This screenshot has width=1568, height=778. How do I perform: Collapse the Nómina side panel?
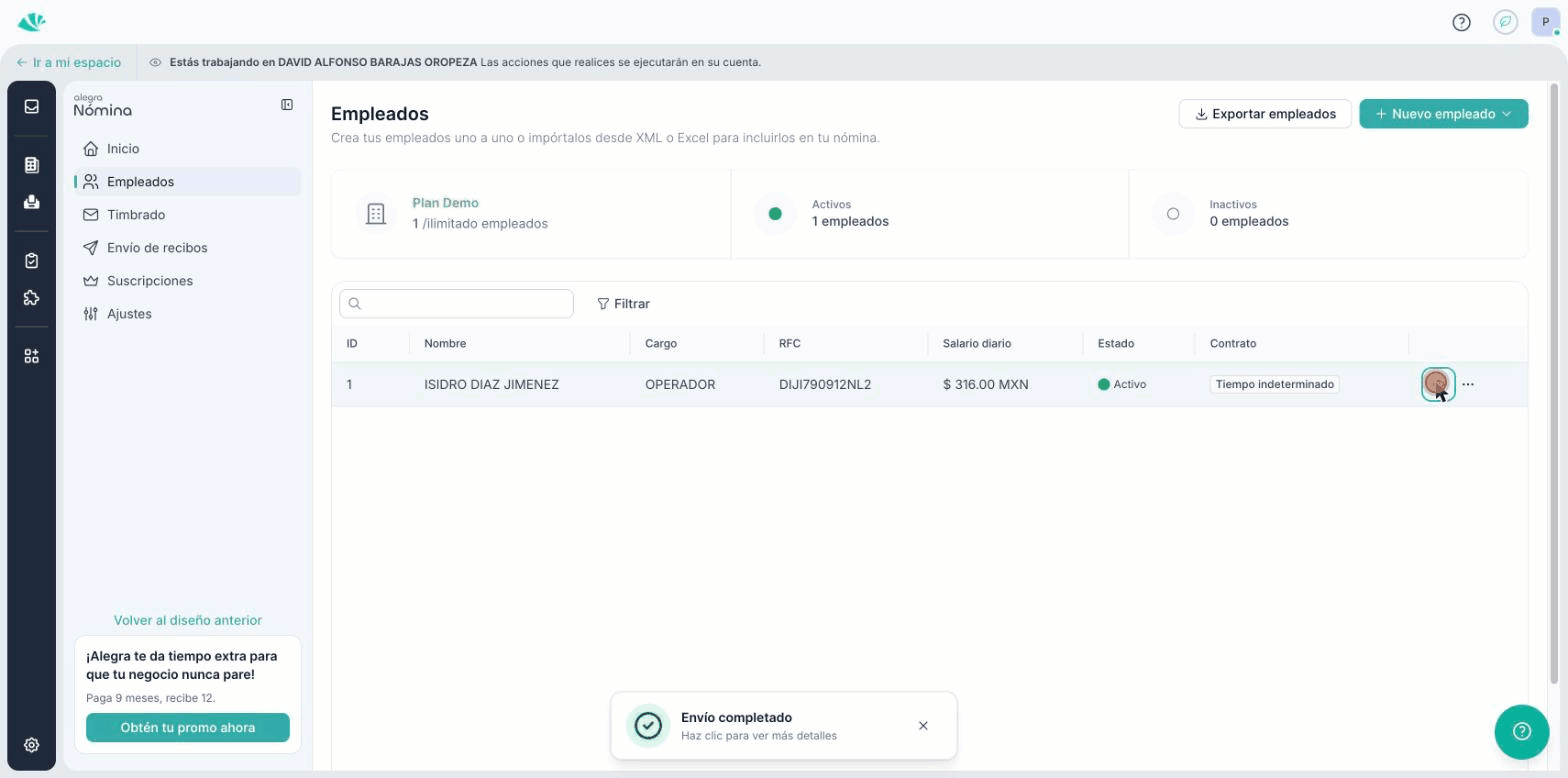coord(287,105)
